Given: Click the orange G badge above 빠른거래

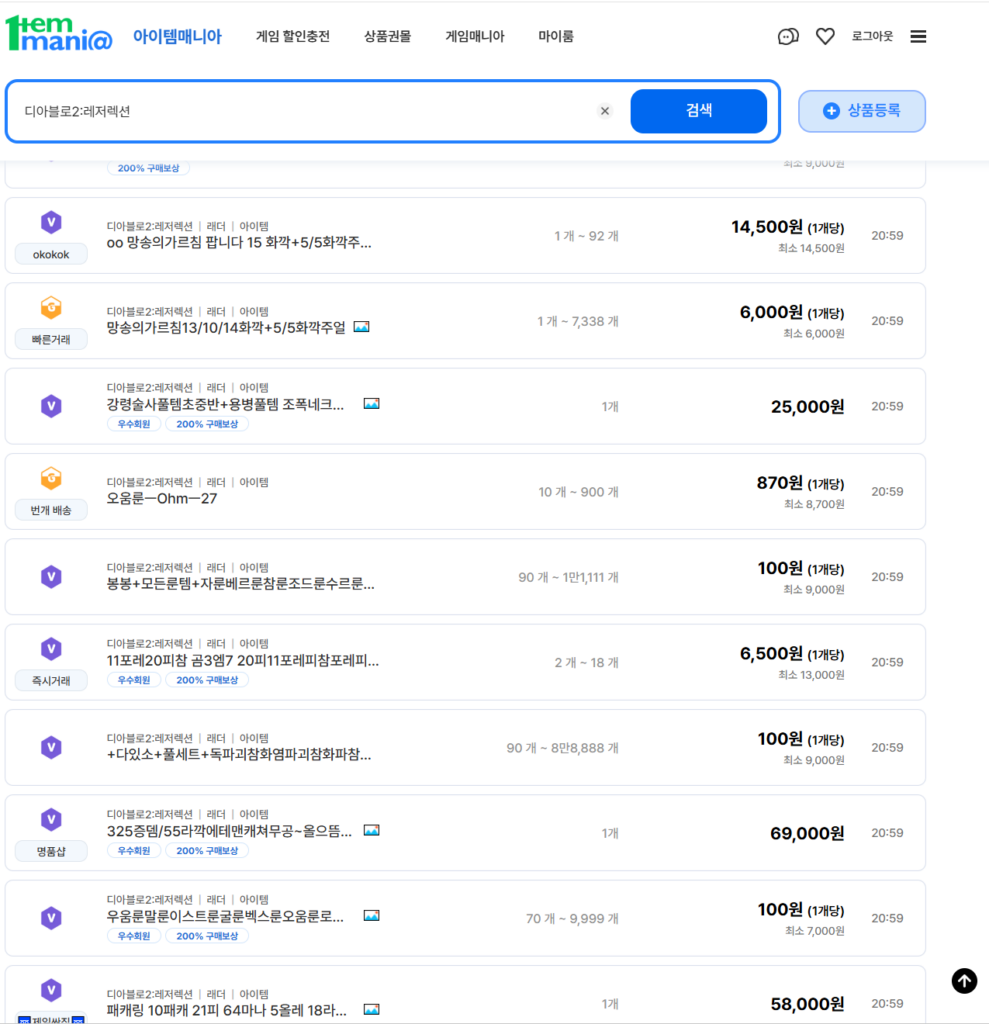Looking at the screenshot, I should tap(51, 307).
